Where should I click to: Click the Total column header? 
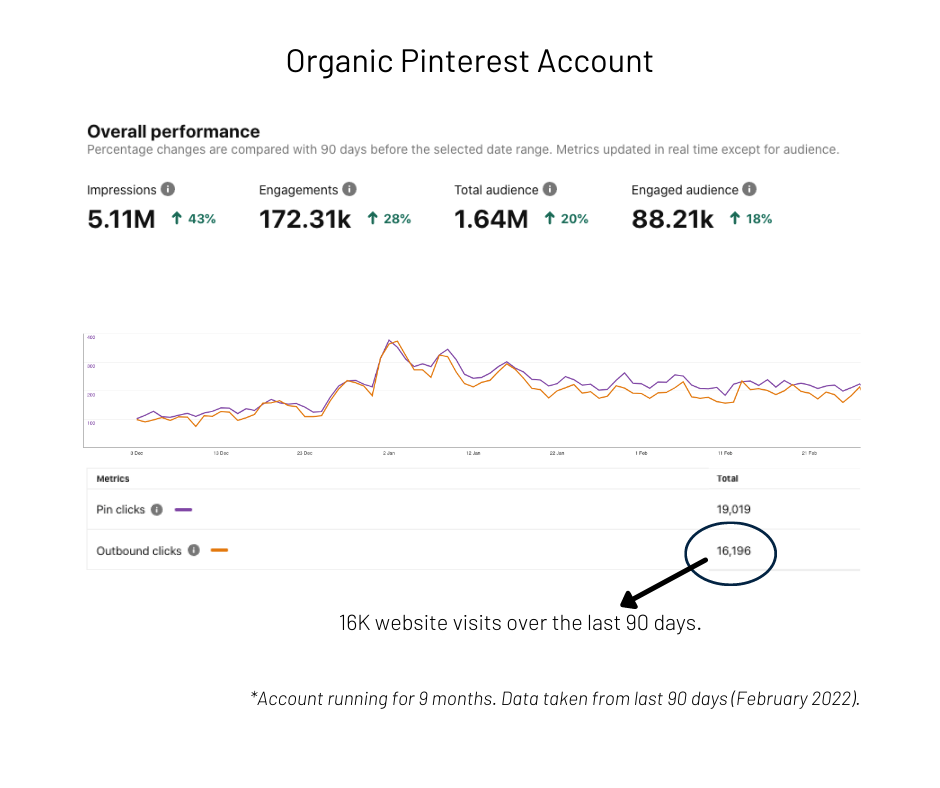727,479
